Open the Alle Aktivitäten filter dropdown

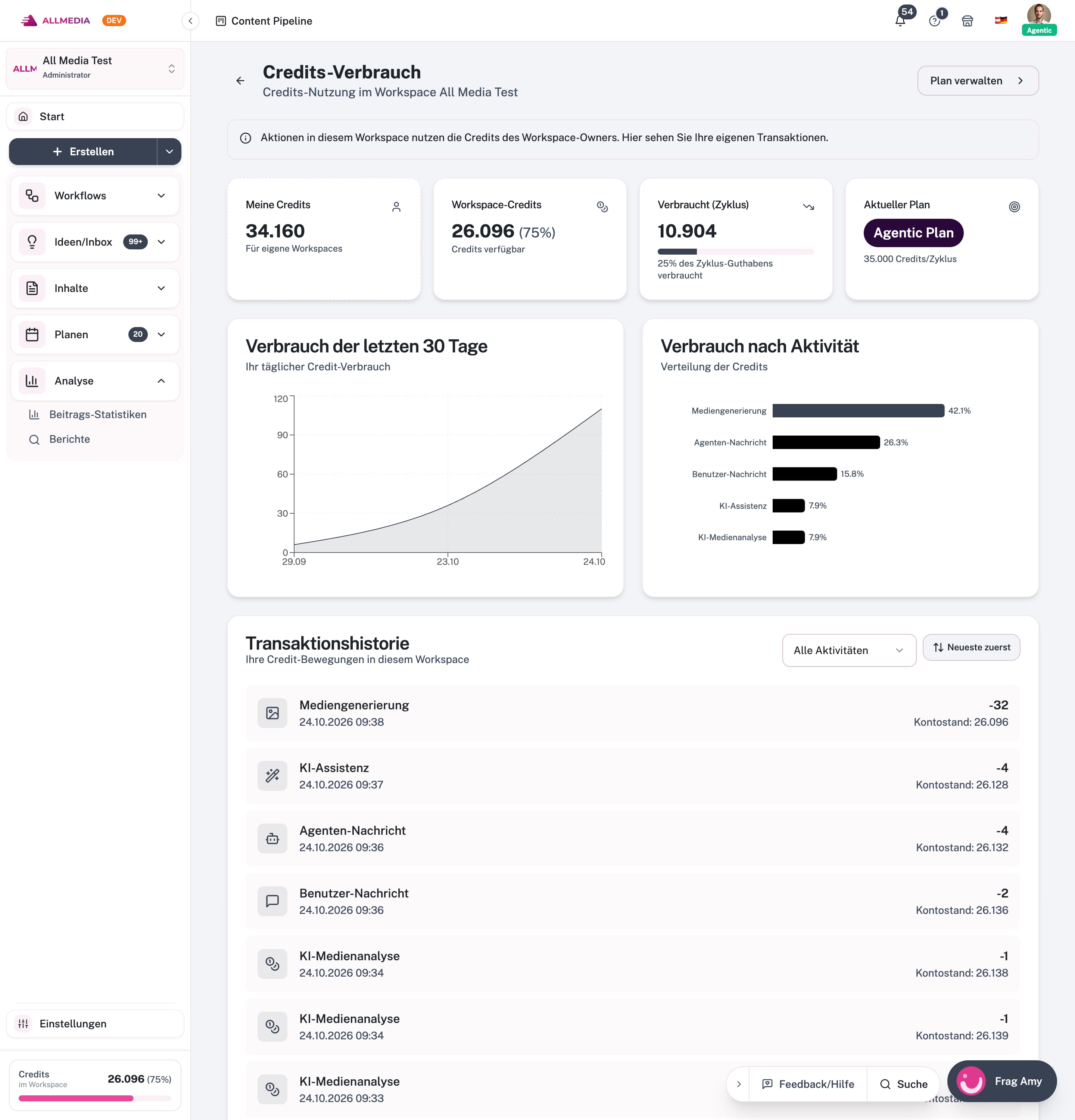click(x=849, y=650)
